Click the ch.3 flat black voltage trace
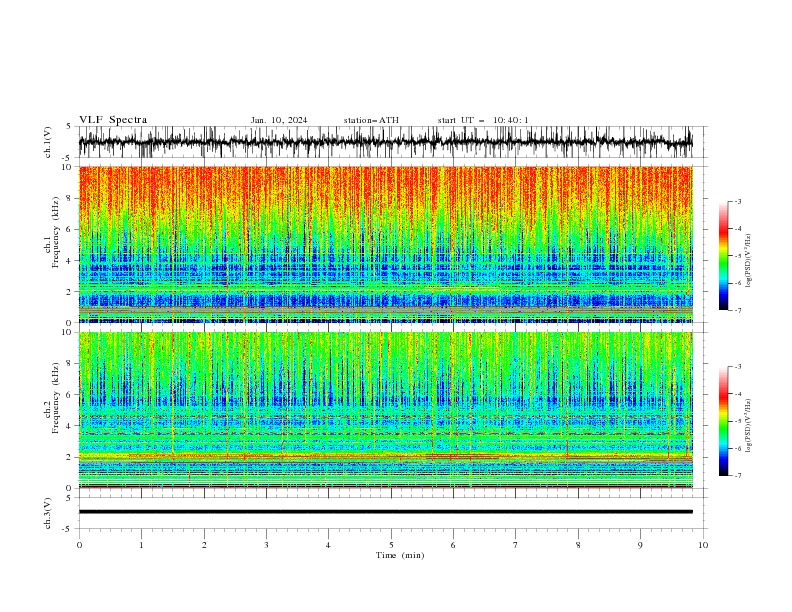This screenshot has width=792, height=612. coord(385,512)
